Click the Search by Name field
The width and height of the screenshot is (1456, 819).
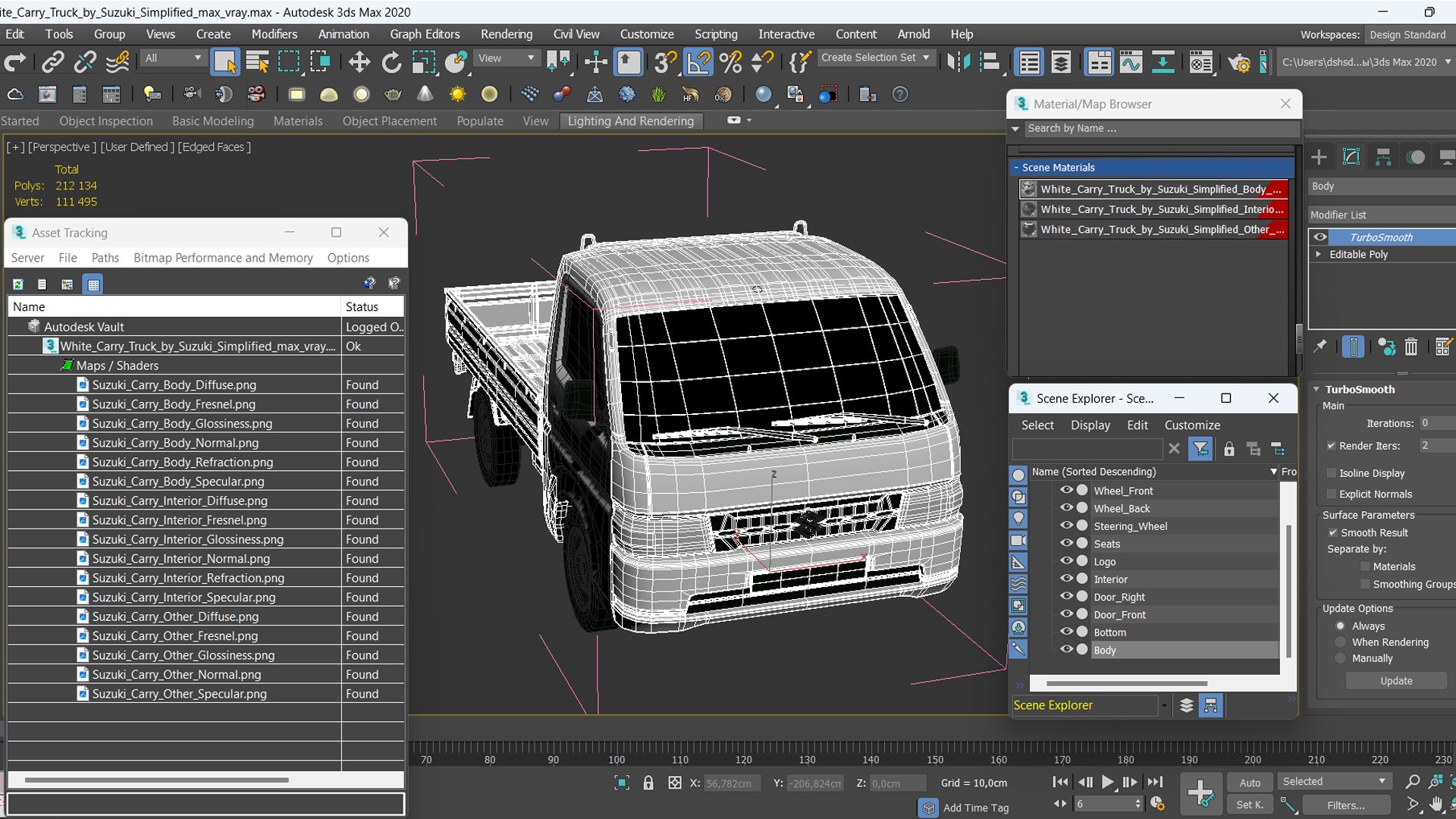coord(1160,128)
